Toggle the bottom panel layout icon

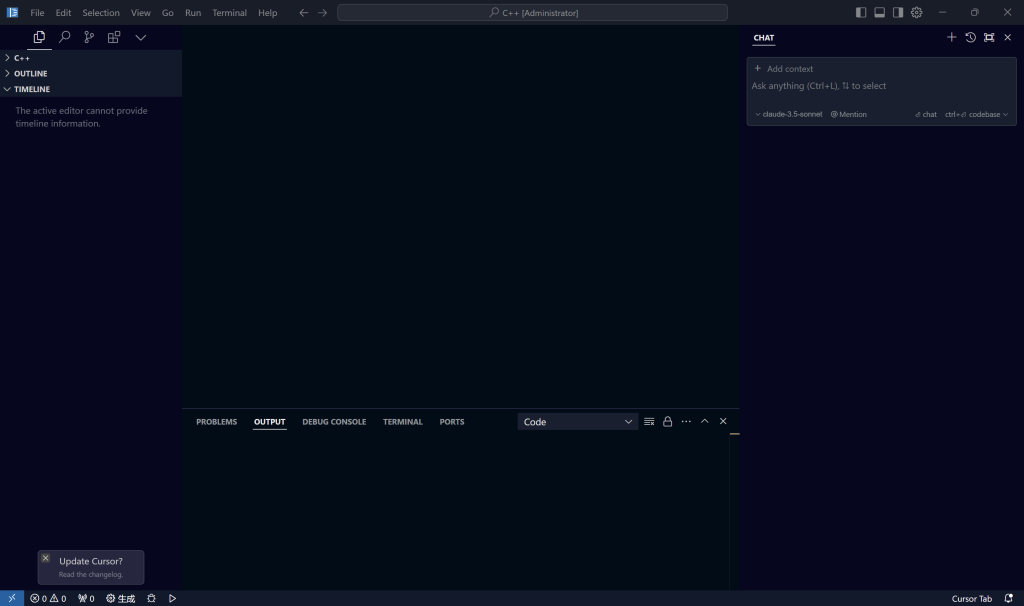click(880, 12)
